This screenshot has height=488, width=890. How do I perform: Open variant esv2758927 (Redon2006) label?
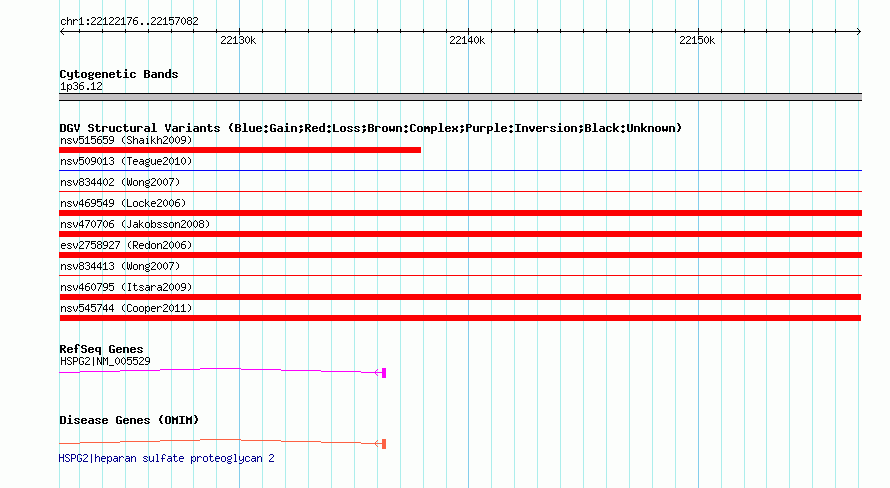coord(126,245)
